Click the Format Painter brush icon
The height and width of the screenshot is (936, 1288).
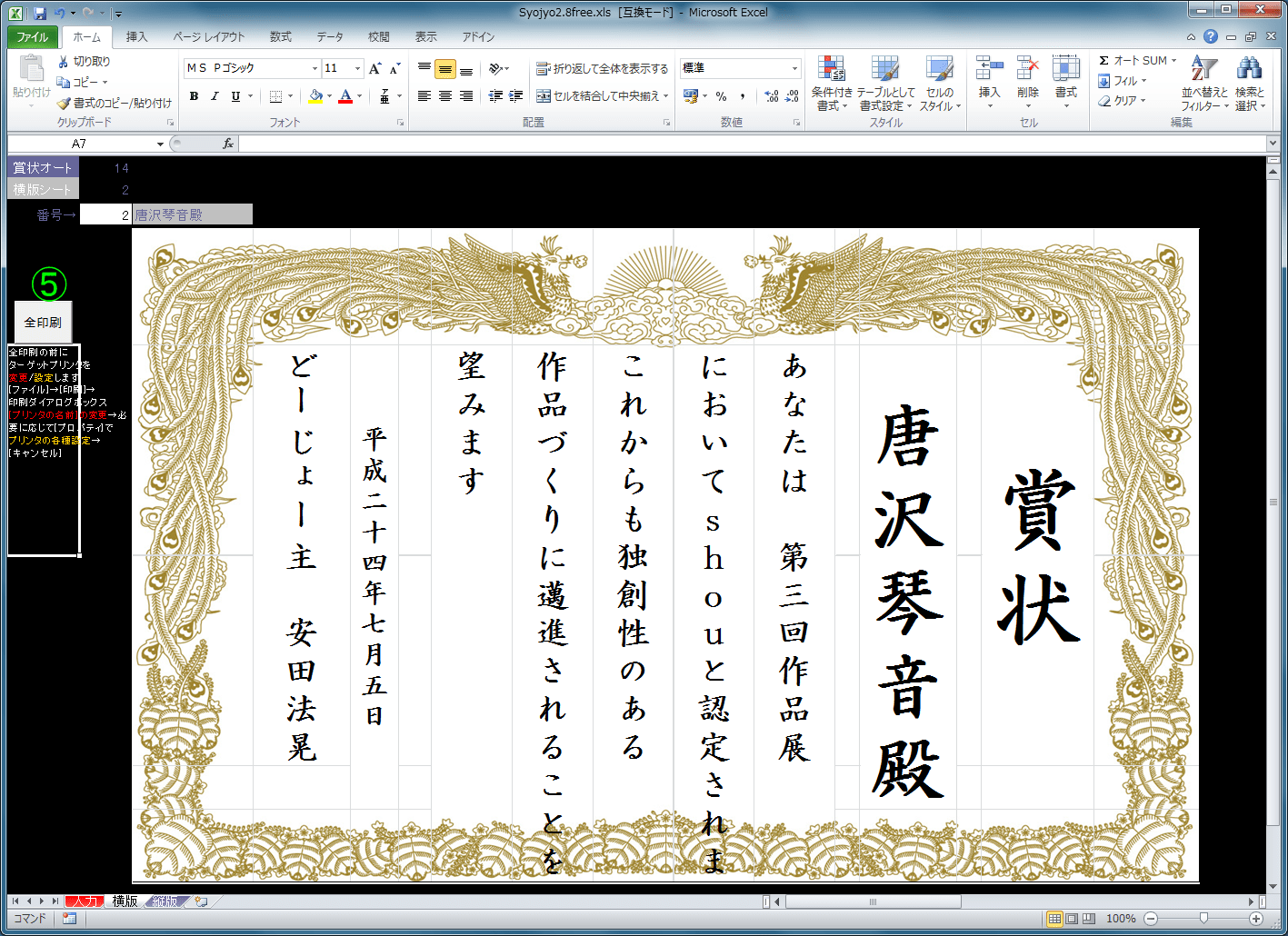pos(64,104)
